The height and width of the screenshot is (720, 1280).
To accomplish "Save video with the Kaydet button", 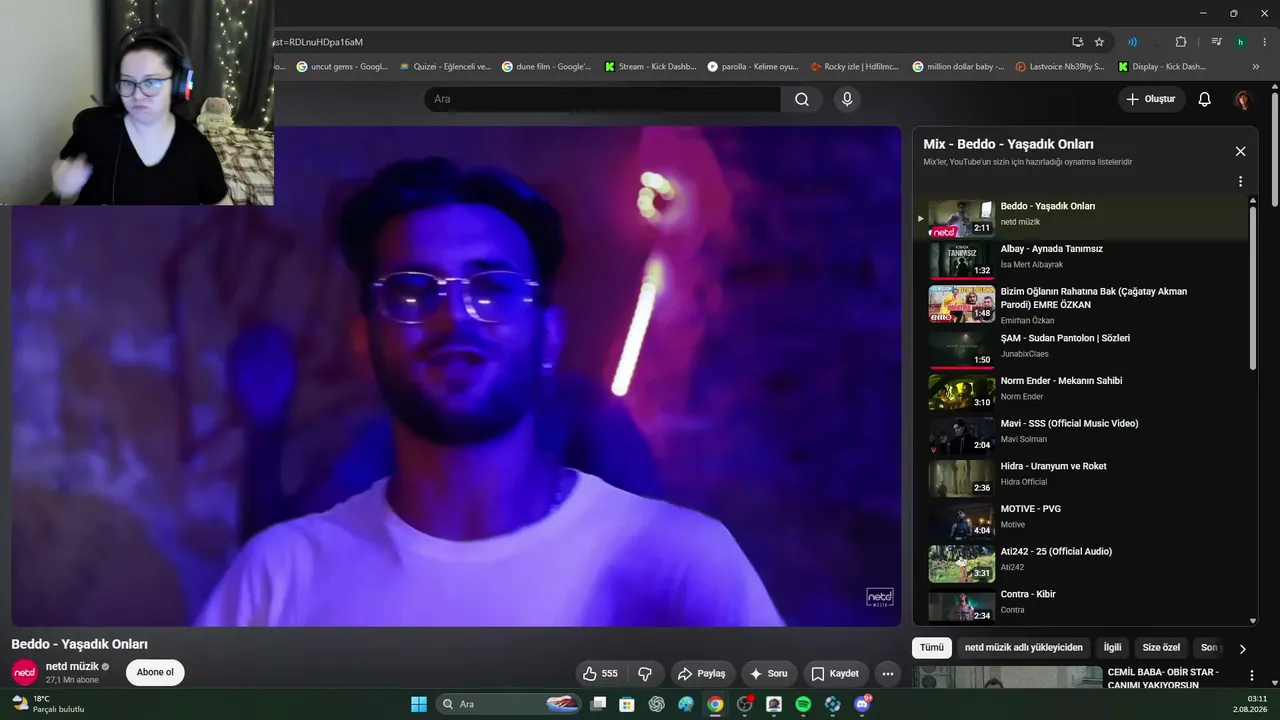I will tap(835, 674).
